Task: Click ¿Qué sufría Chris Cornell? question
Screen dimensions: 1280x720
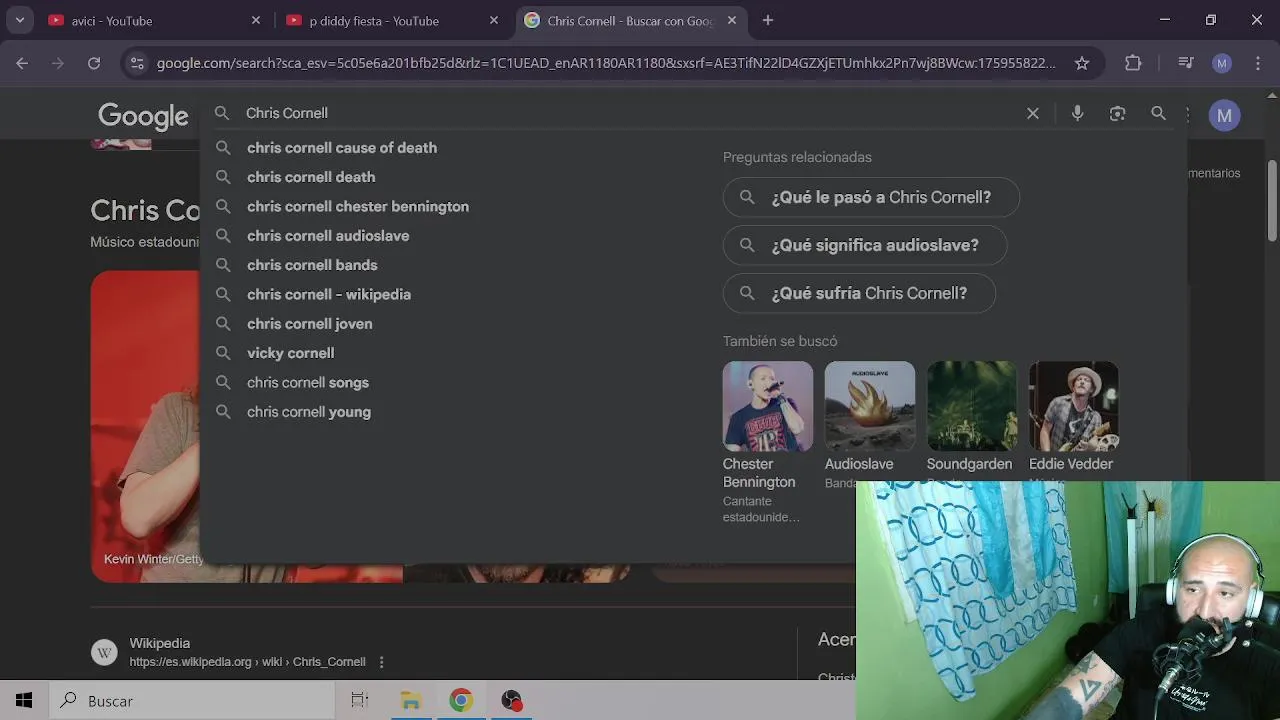Action: [x=859, y=293]
